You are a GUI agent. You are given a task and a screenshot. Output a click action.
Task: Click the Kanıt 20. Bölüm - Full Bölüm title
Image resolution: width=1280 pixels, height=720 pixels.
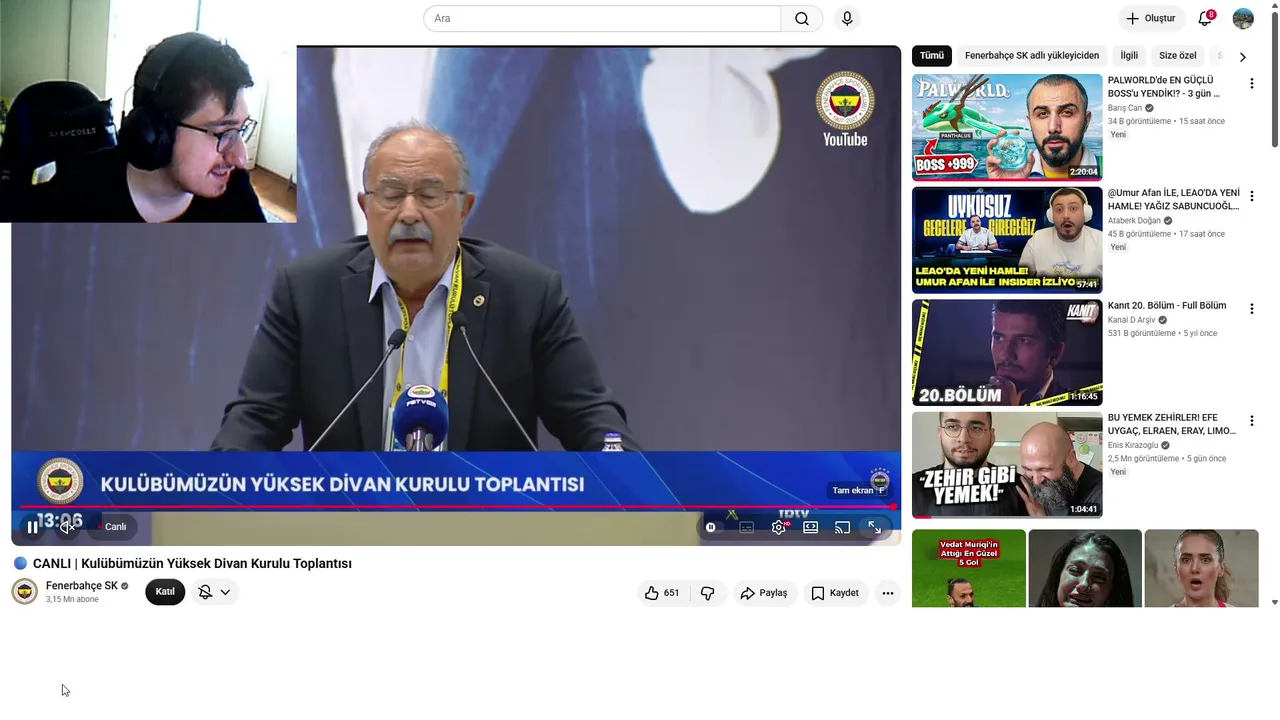[1167, 306]
